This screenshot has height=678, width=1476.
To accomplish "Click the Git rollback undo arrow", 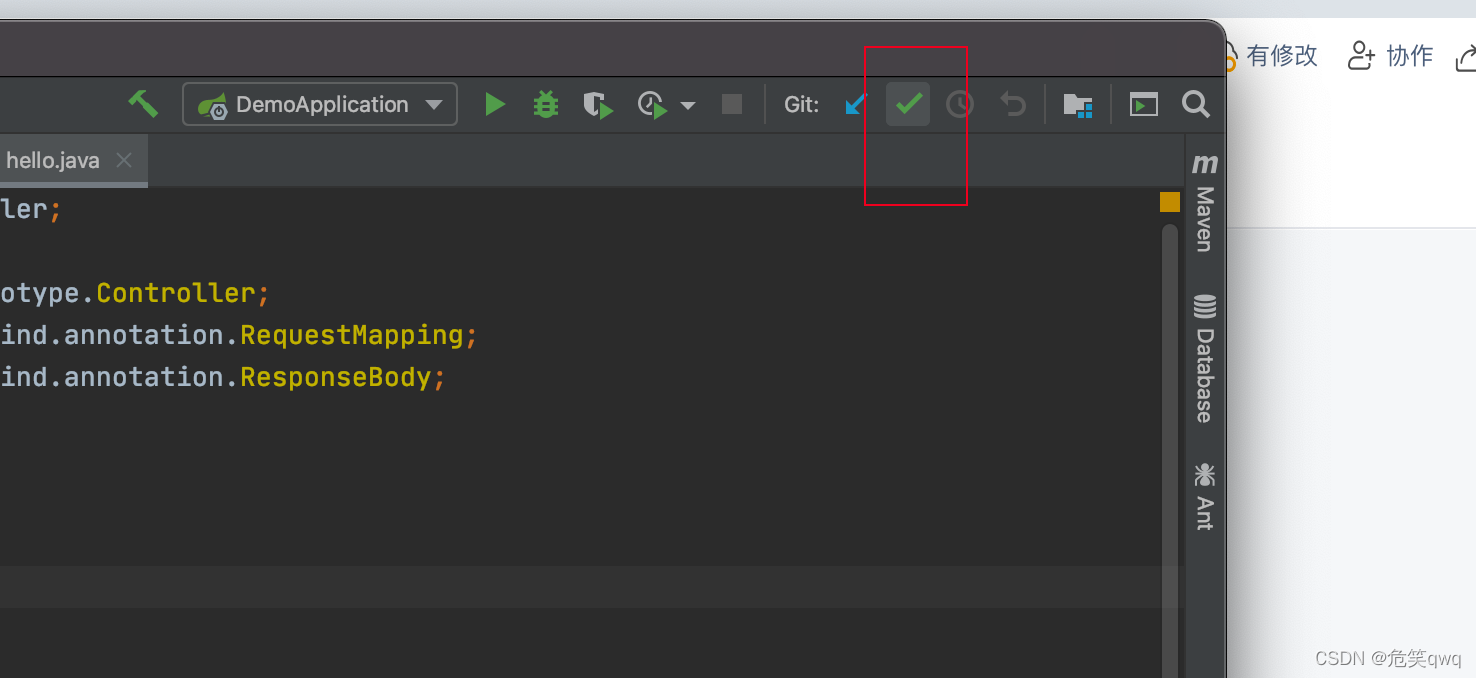I will (1013, 104).
